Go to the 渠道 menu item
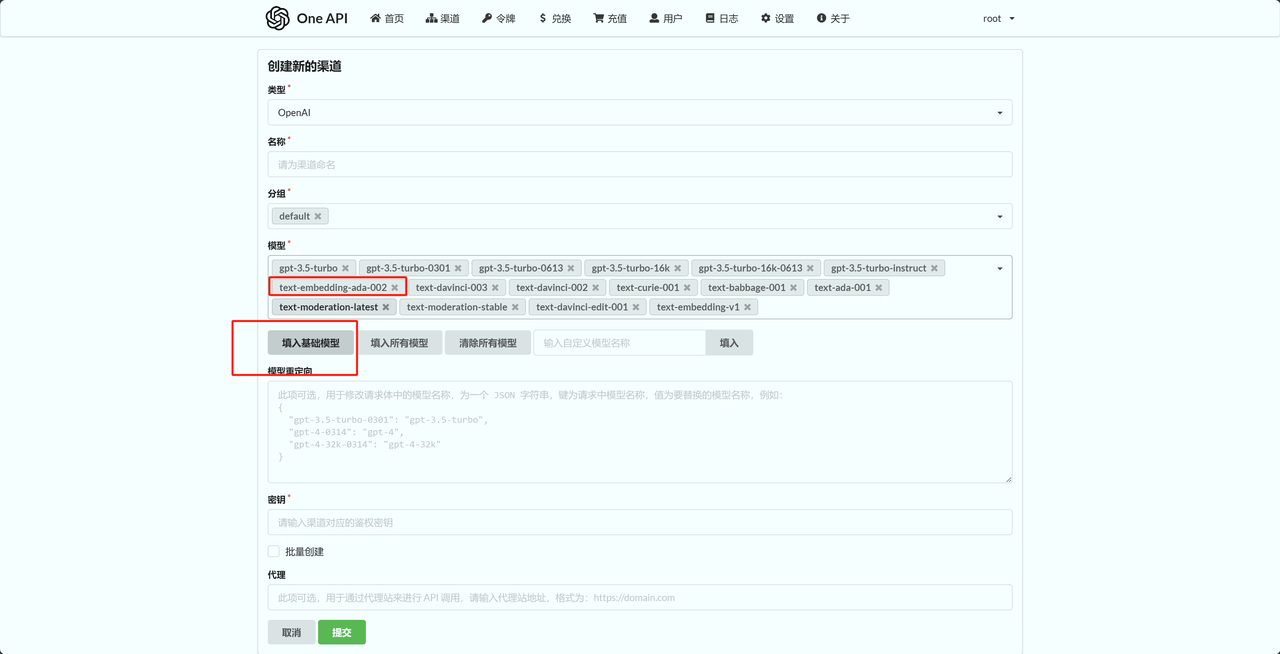Image resolution: width=1280 pixels, height=654 pixels. (x=442, y=18)
